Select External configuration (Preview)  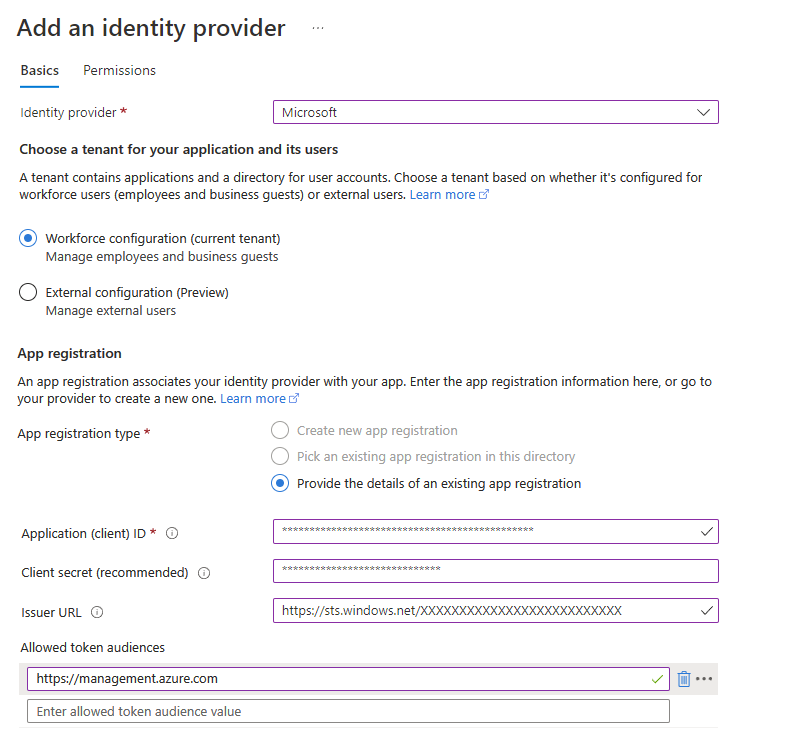(x=28, y=292)
